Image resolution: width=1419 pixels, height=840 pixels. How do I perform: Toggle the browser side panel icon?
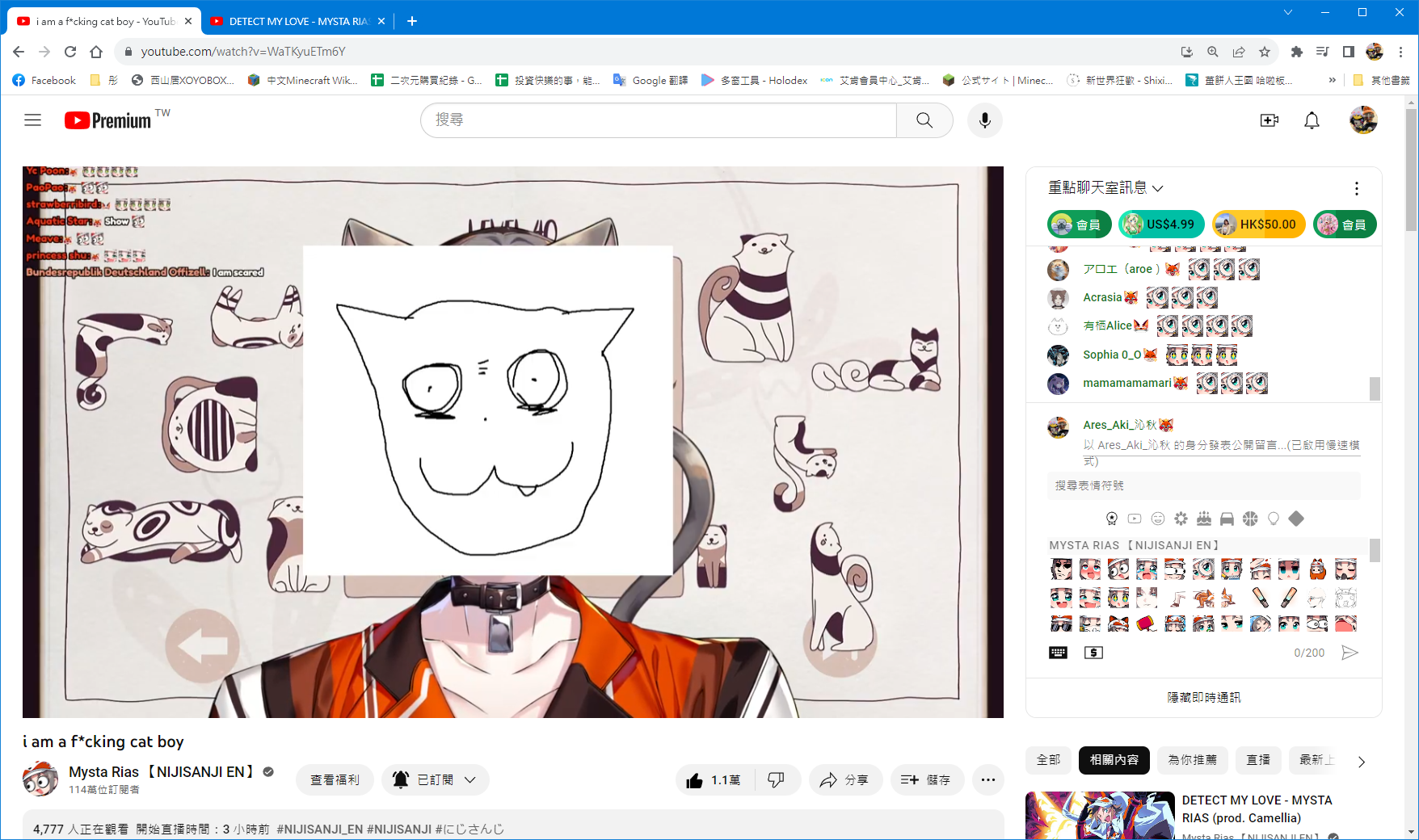pos(1348,52)
